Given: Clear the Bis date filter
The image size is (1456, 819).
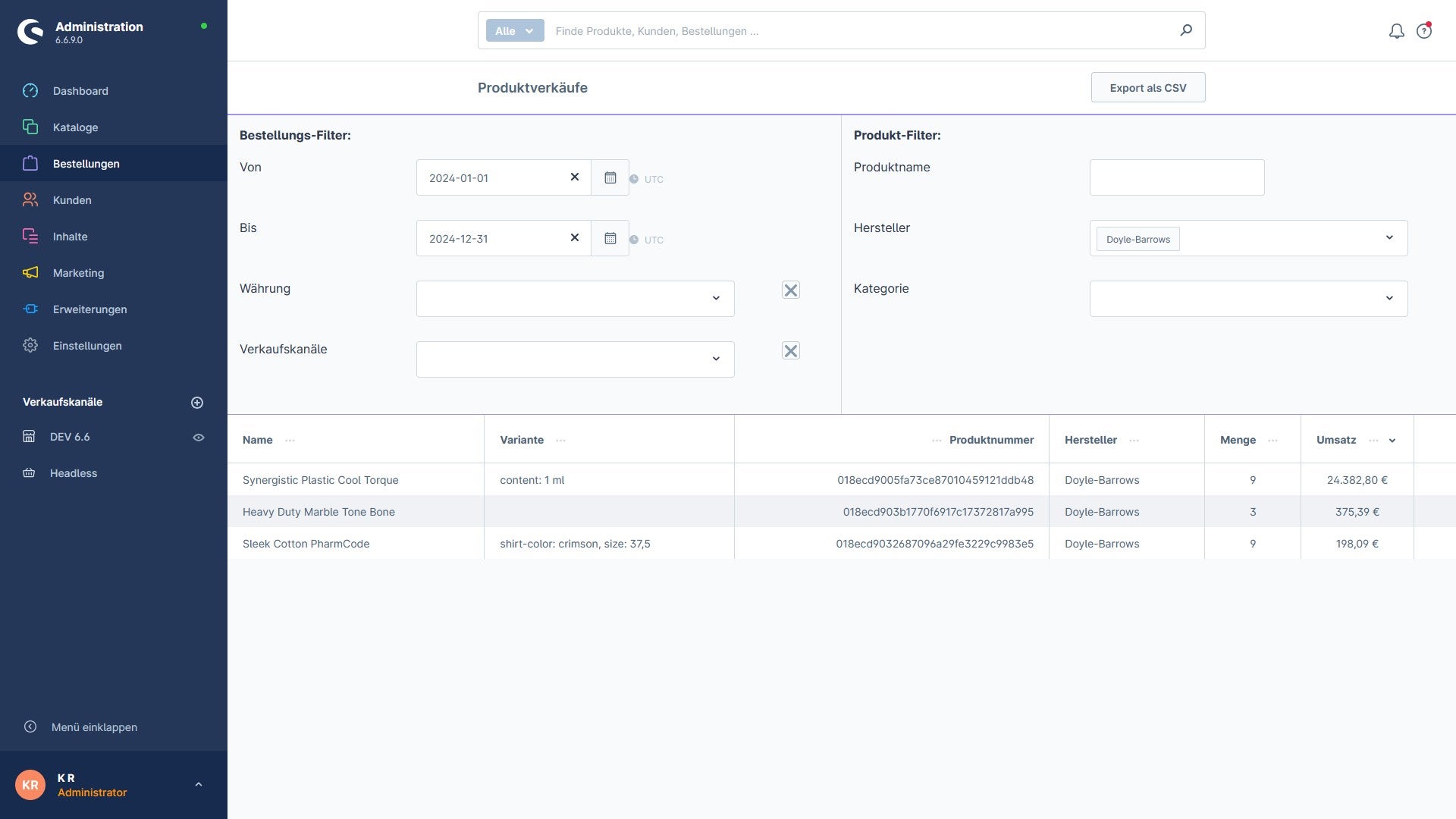Looking at the screenshot, I should coord(574,238).
